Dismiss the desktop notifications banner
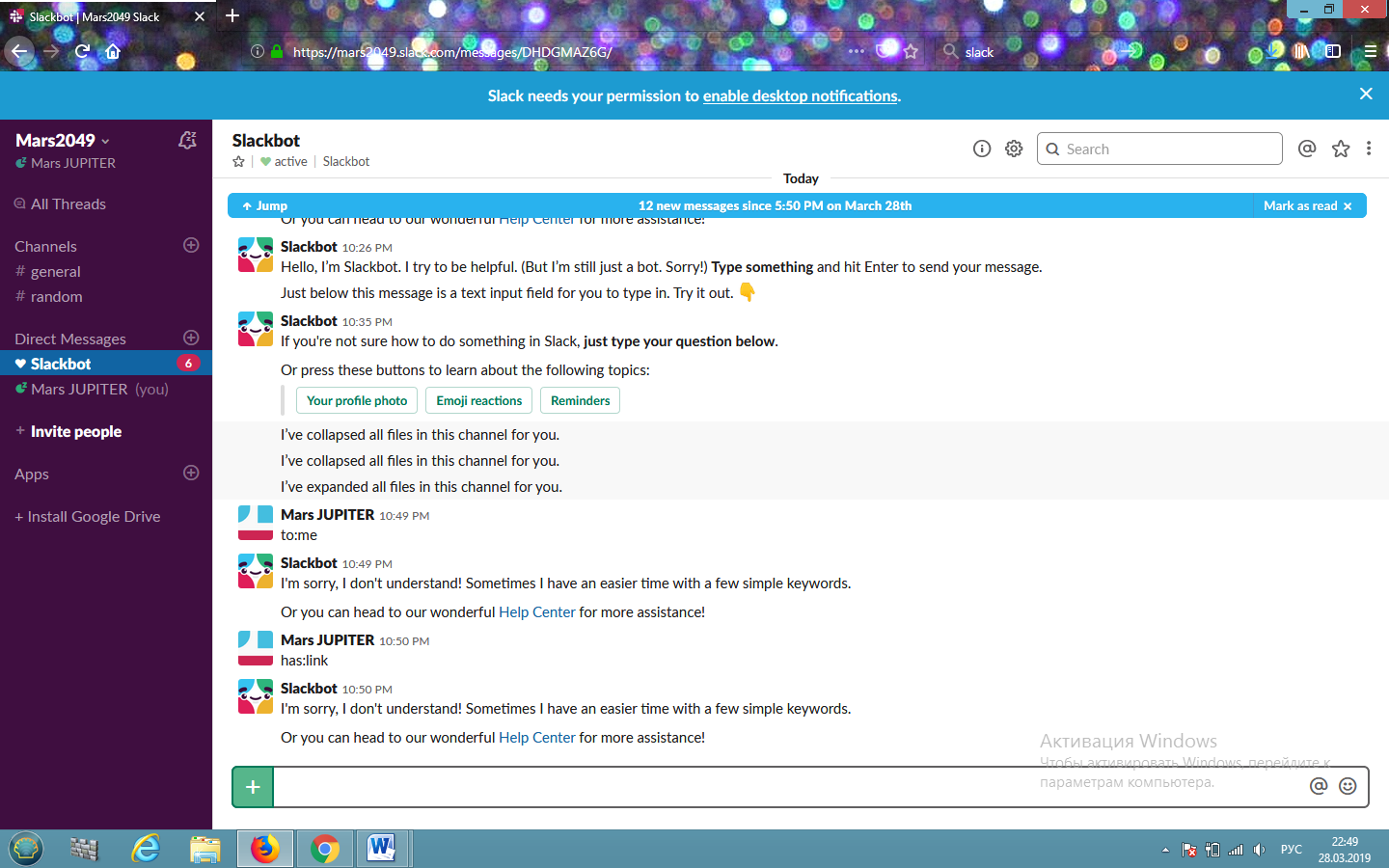Image resolution: width=1389 pixels, height=868 pixels. click(x=1366, y=94)
